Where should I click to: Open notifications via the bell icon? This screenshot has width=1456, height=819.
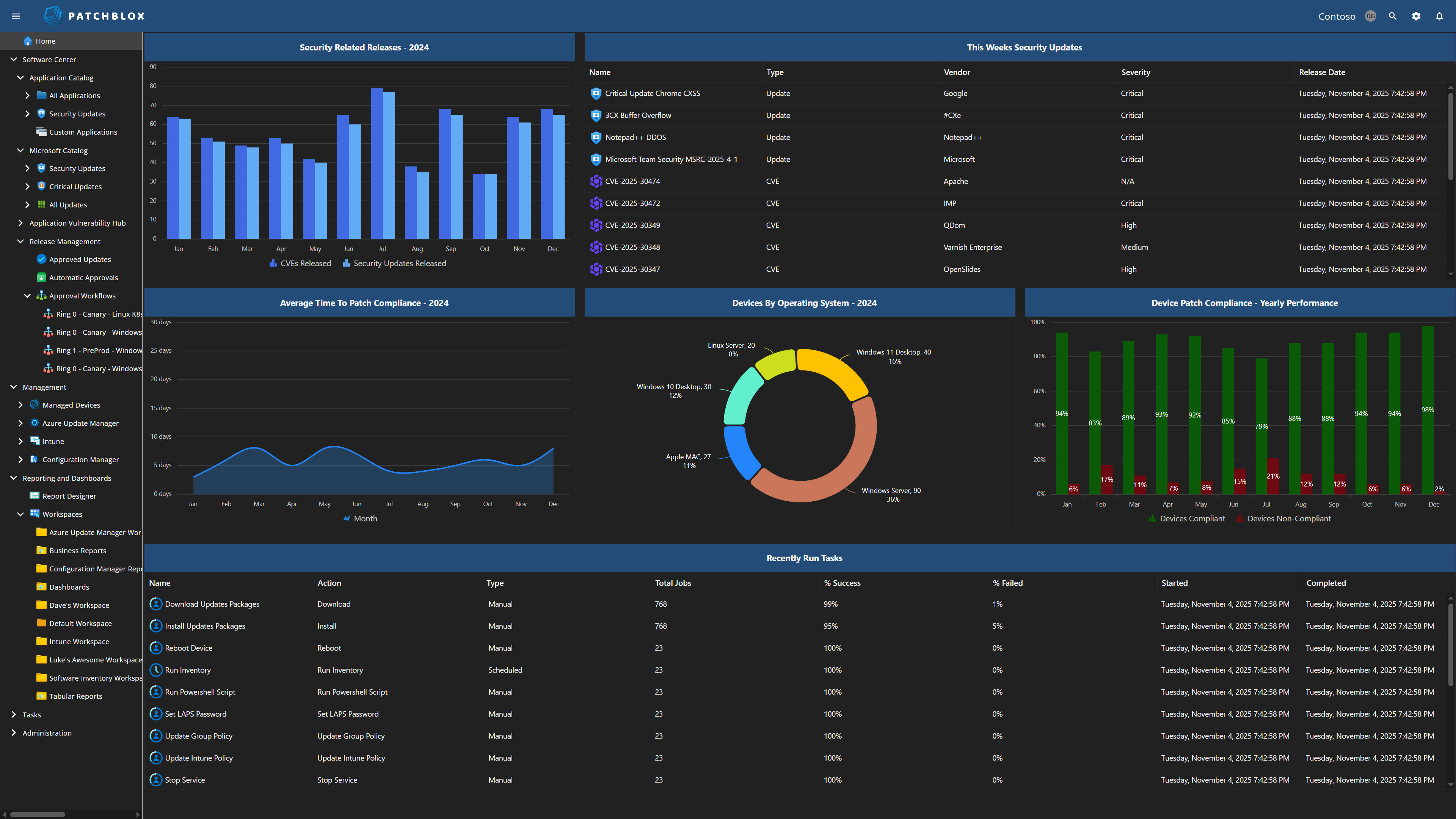[1439, 16]
